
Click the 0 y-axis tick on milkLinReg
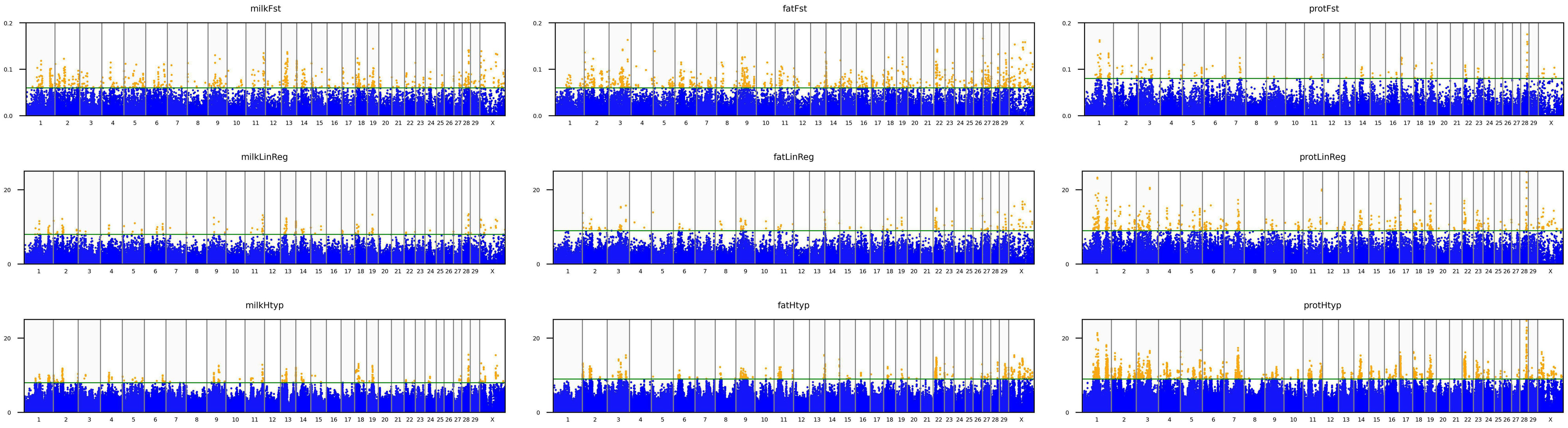point(9,264)
